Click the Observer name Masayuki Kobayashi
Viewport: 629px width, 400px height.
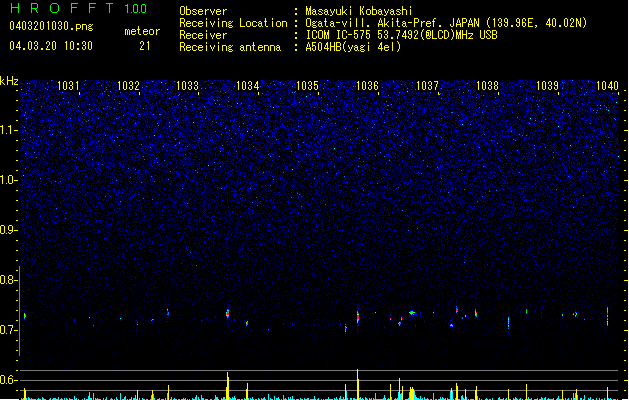(x=359, y=11)
